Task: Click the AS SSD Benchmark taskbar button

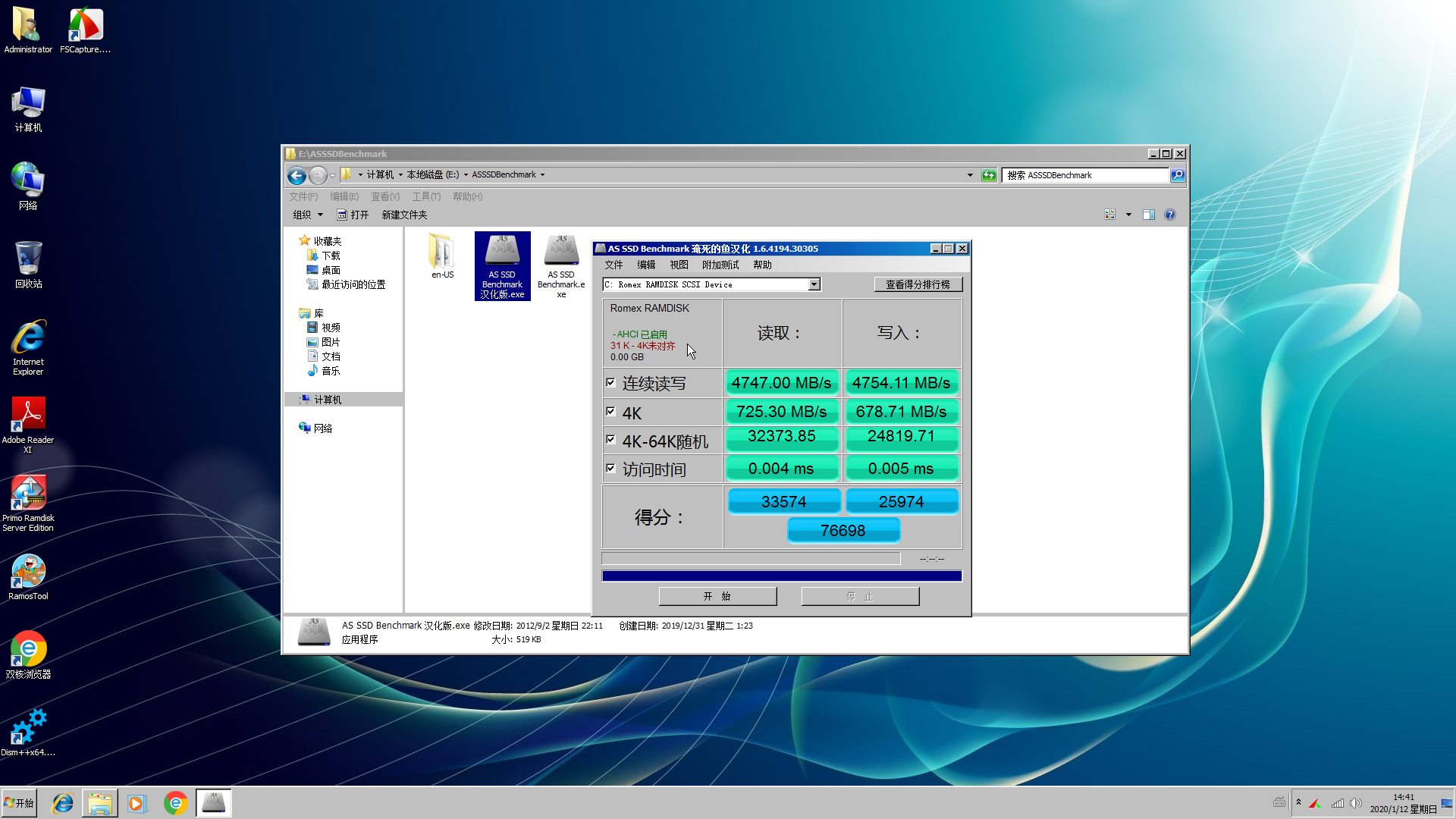Action: 214,803
